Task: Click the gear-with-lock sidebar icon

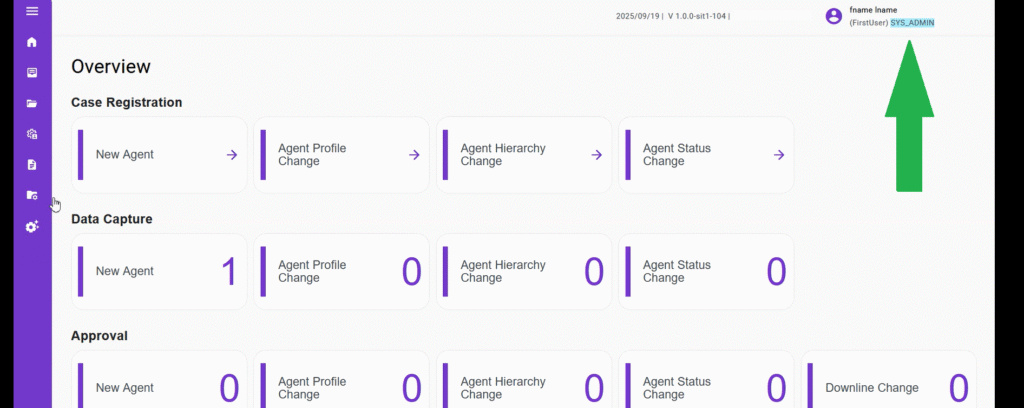Action: [32, 134]
